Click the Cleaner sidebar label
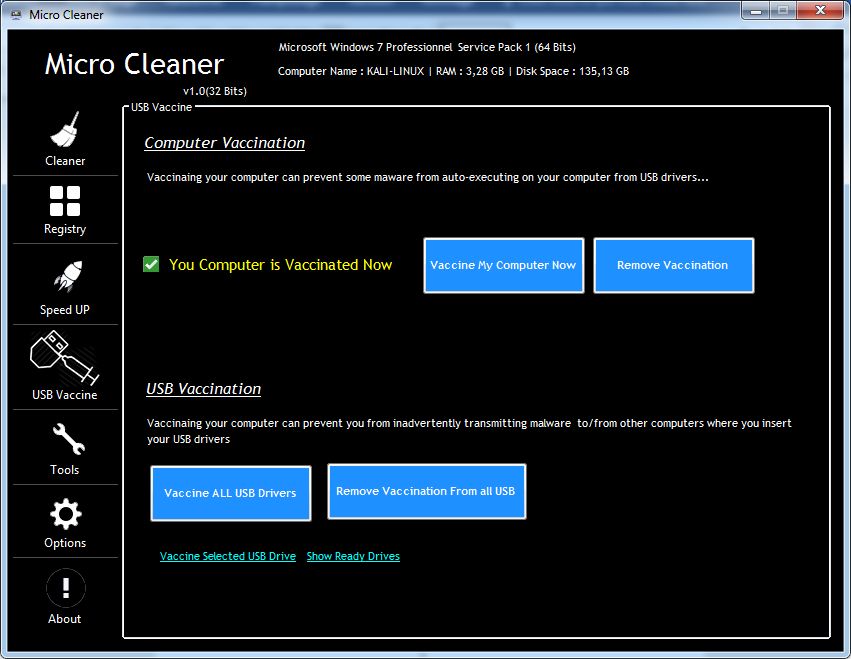Image resolution: width=851 pixels, height=659 pixels. click(x=65, y=161)
